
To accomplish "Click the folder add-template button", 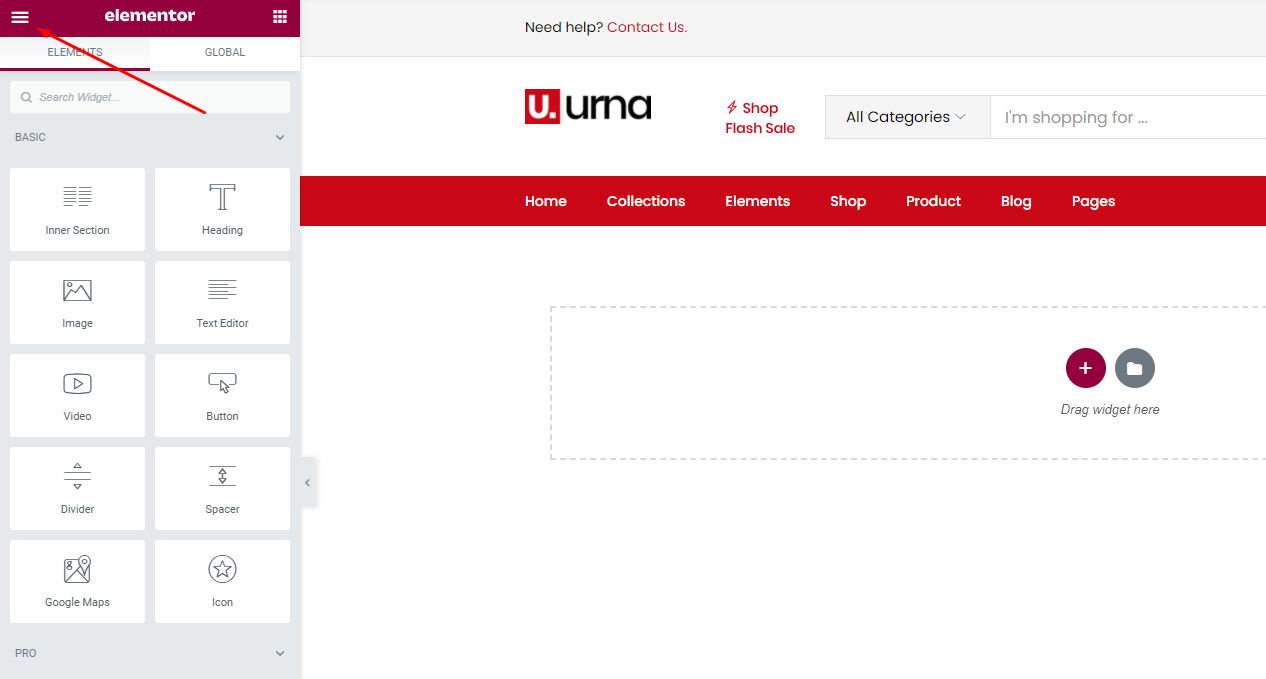I will click(x=1135, y=368).
